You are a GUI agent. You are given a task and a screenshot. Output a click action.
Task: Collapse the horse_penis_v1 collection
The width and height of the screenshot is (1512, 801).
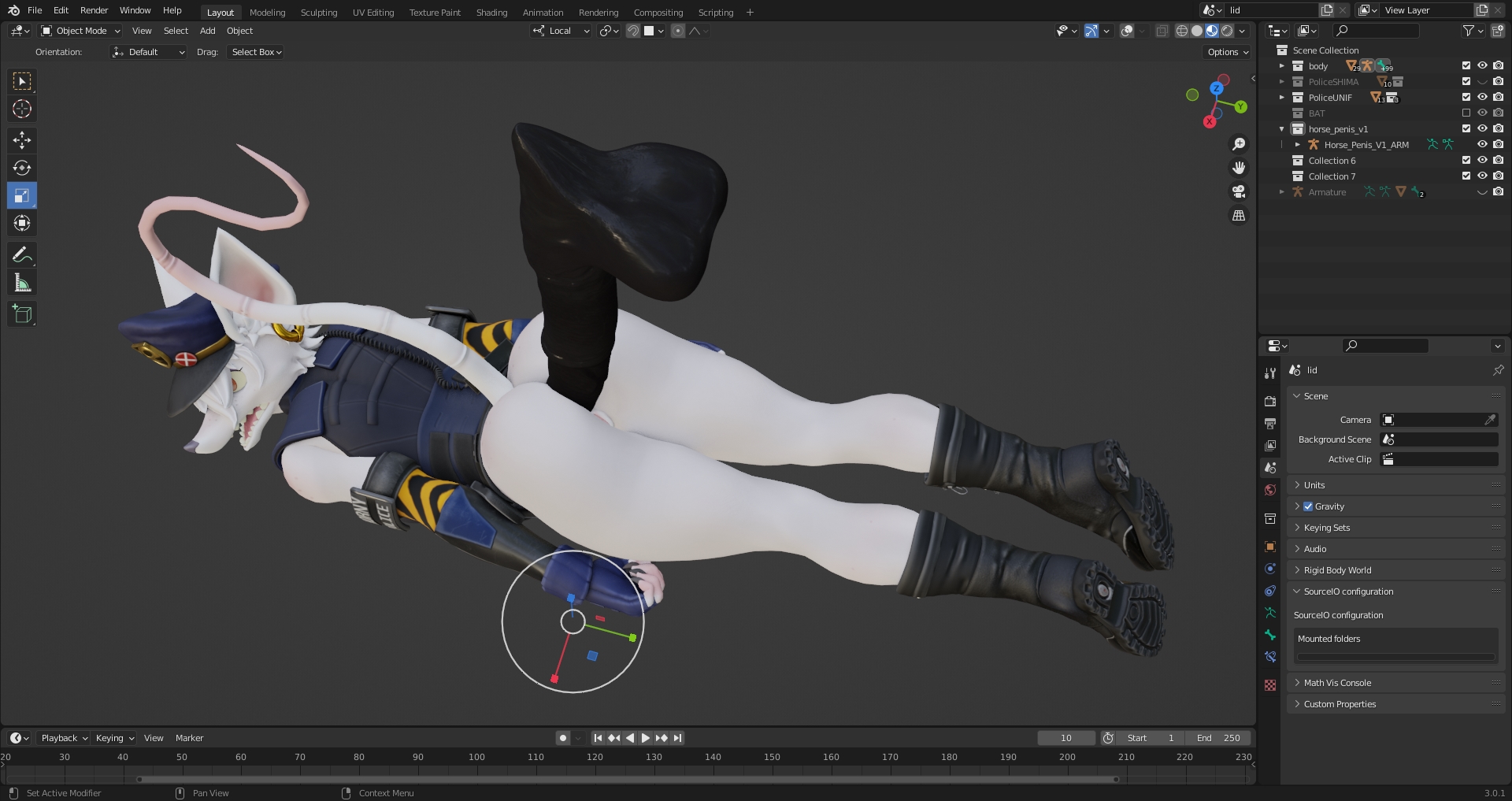point(1282,129)
